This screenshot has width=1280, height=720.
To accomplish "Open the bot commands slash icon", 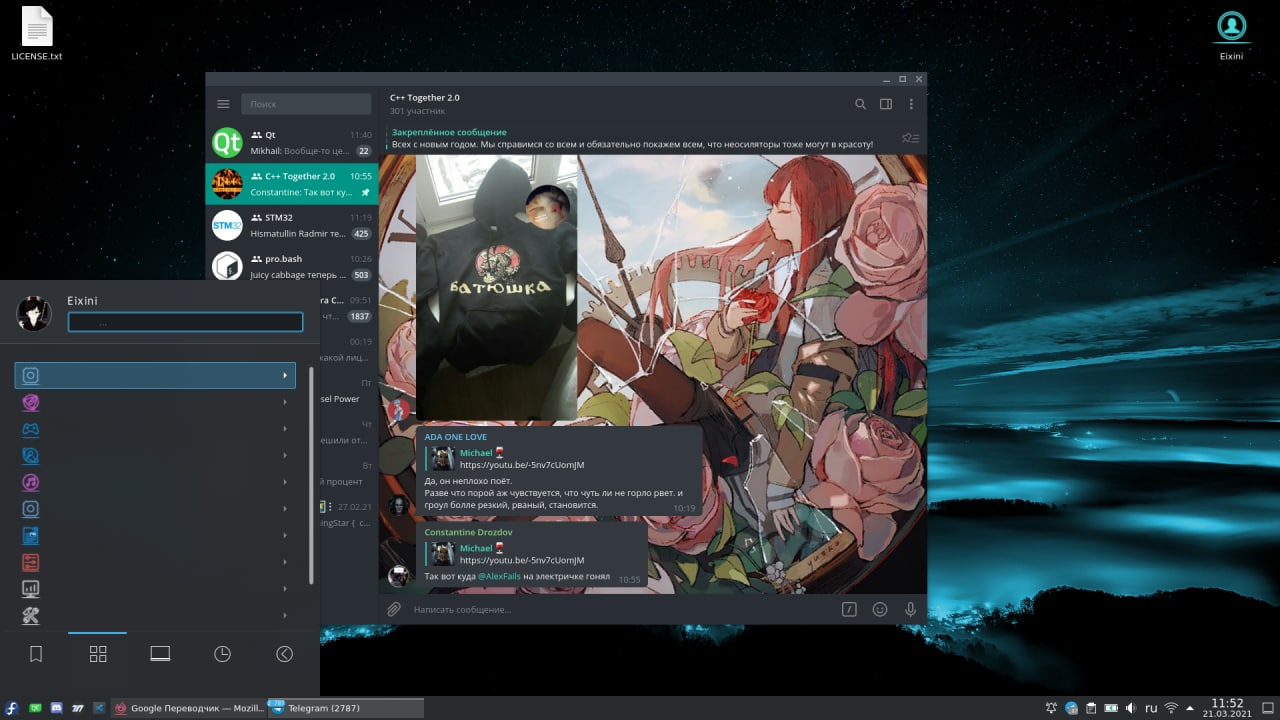I will click(x=849, y=609).
